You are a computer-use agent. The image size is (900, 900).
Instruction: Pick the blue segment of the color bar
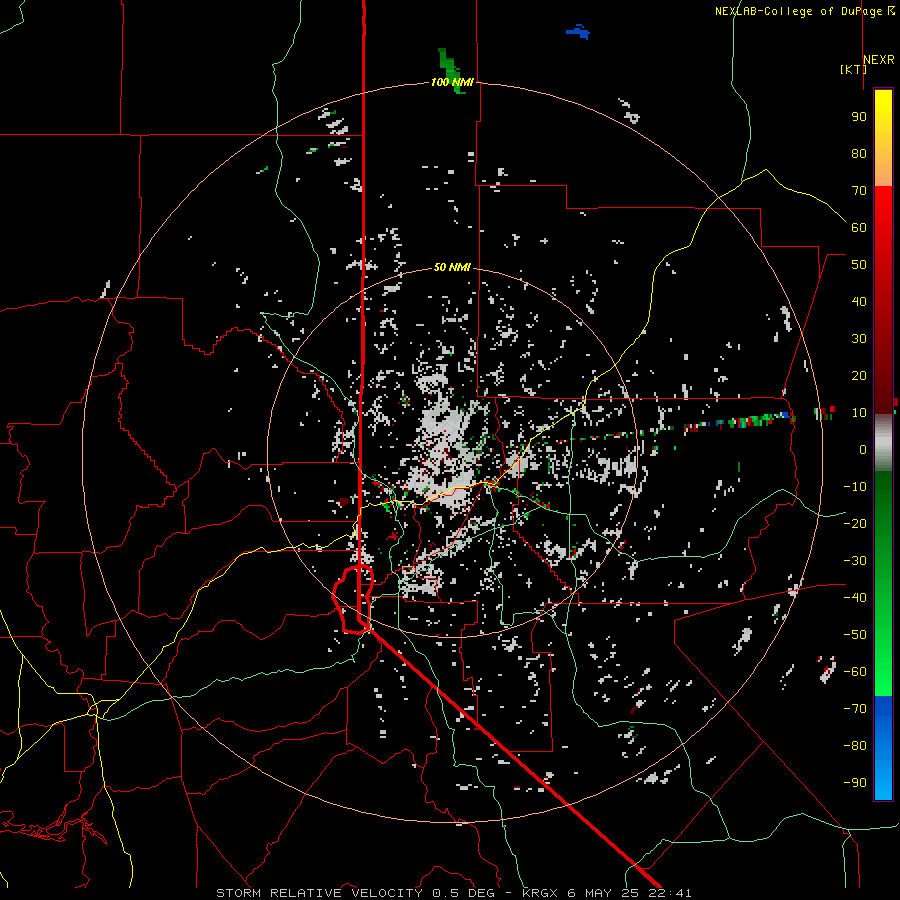[x=883, y=747]
